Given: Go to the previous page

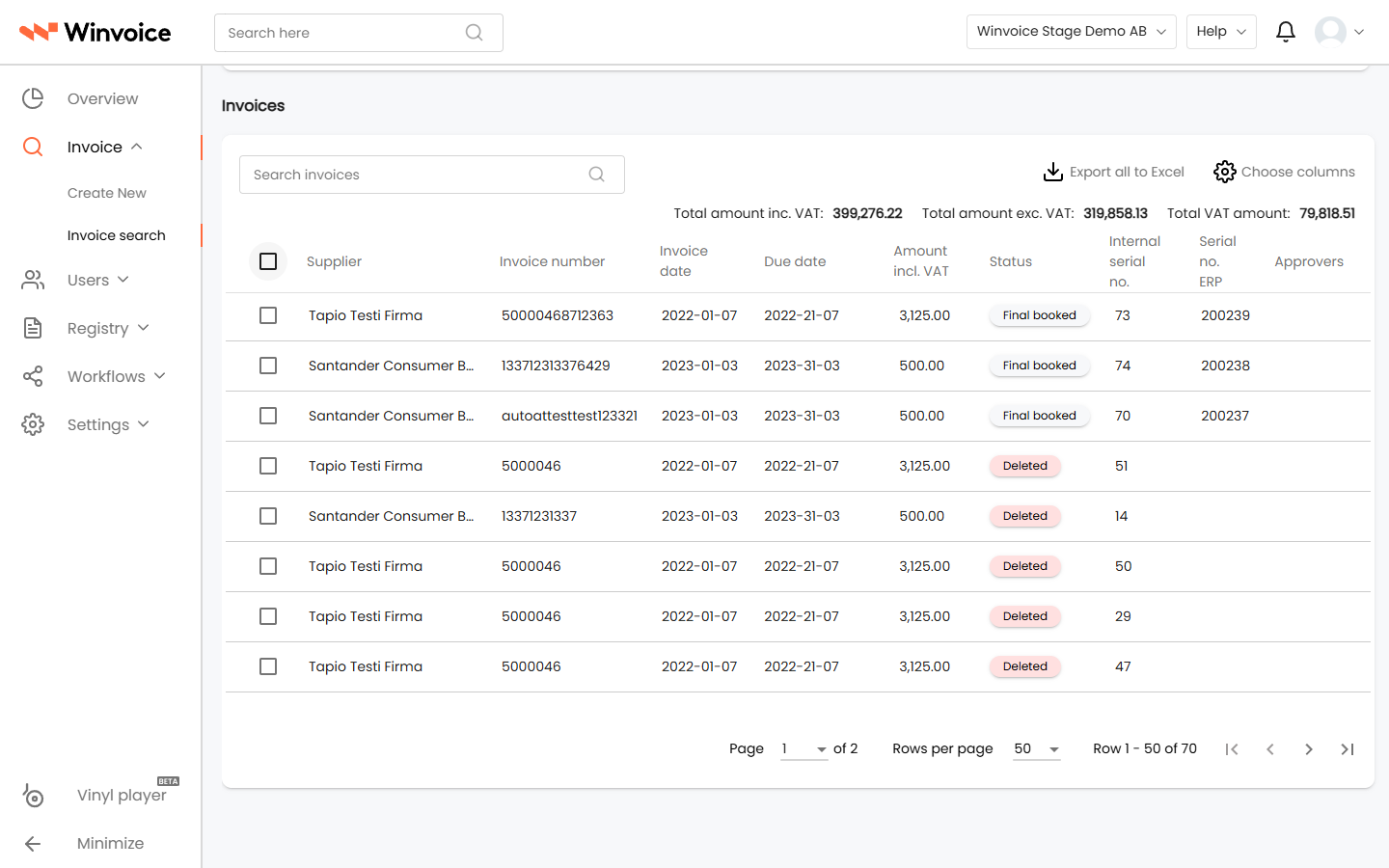Looking at the screenshot, I should 1270,749.
